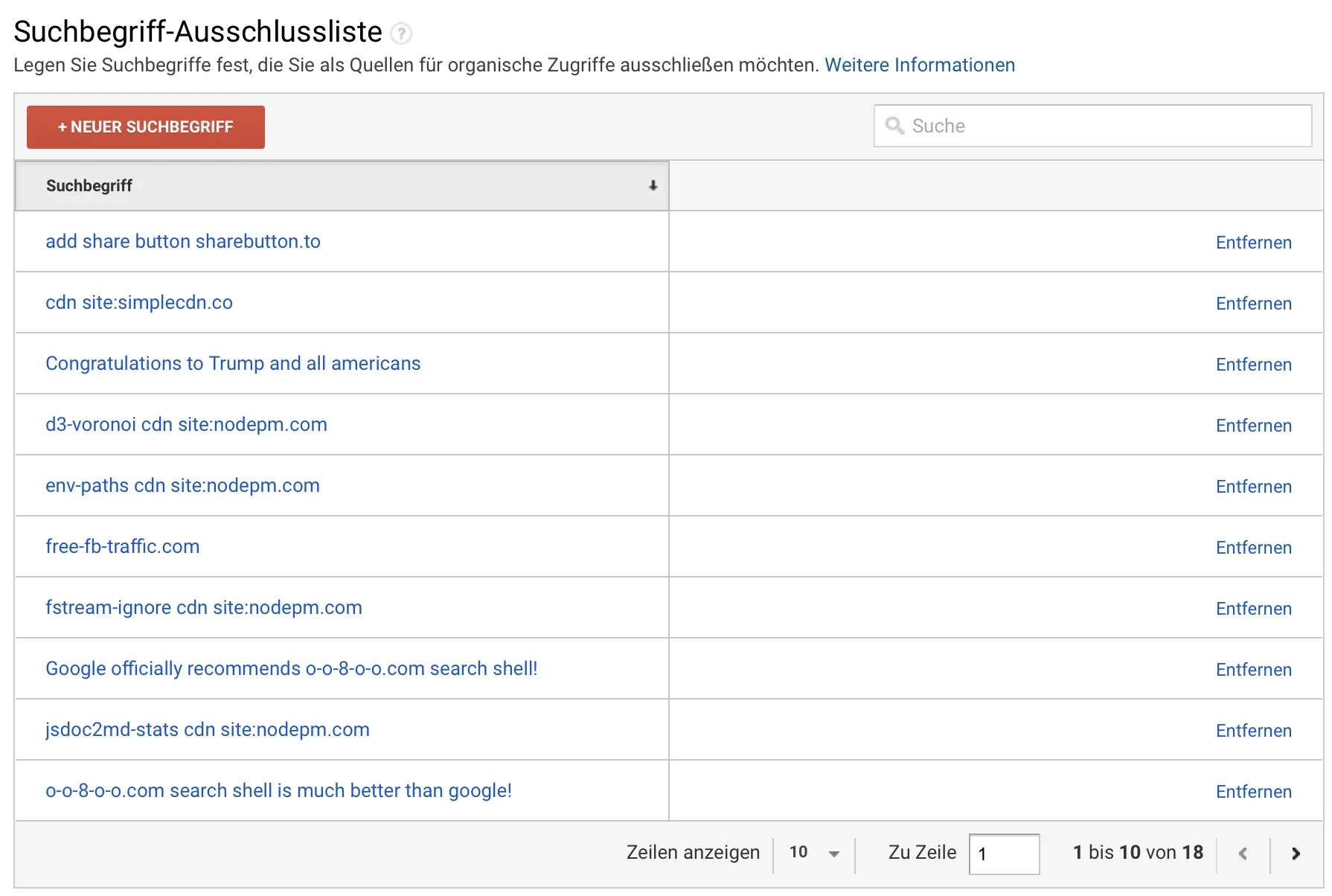Open the Weitere Informationen link

click(x=919, y=65)
